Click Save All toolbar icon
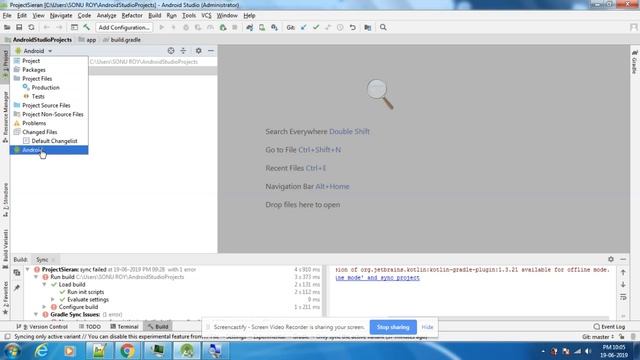640x360 pixels. [19, 27]
